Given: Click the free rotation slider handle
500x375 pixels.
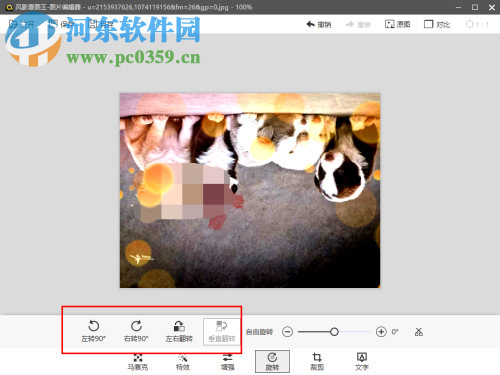Looking at the screenshot, I should point(334,332).
